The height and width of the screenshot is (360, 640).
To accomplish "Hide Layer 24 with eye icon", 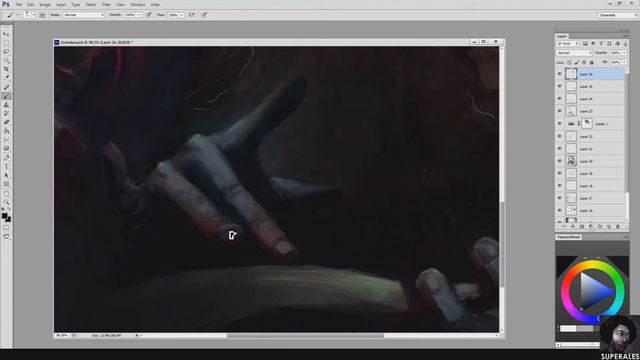I will (x=560, y=98).
